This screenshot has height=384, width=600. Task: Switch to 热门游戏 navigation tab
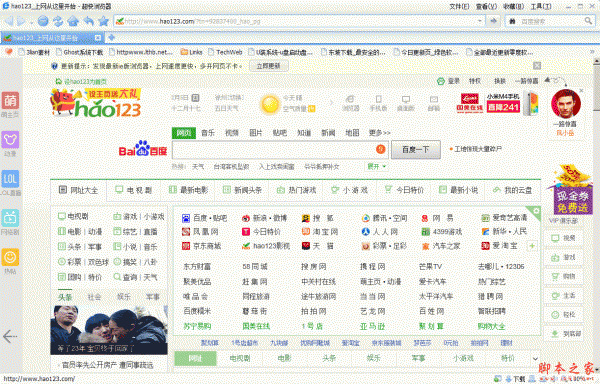[x=297, y=190]
